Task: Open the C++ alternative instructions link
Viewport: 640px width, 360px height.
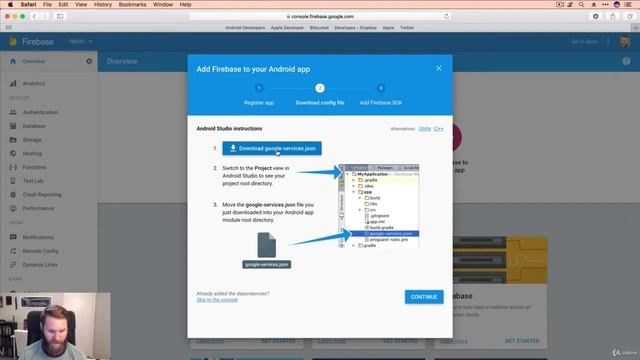Action: [438, 129]
